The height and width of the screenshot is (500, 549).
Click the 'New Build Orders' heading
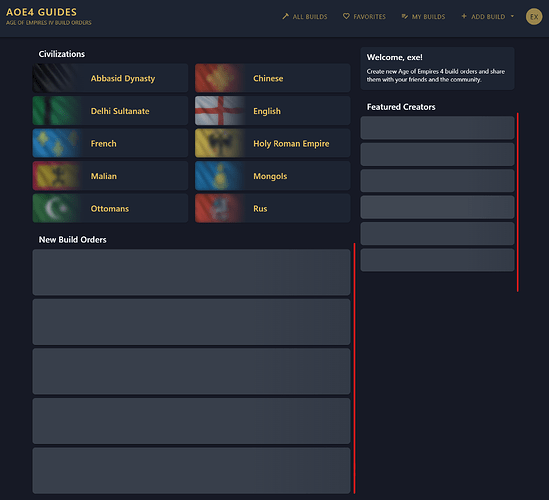coord(72,239)
